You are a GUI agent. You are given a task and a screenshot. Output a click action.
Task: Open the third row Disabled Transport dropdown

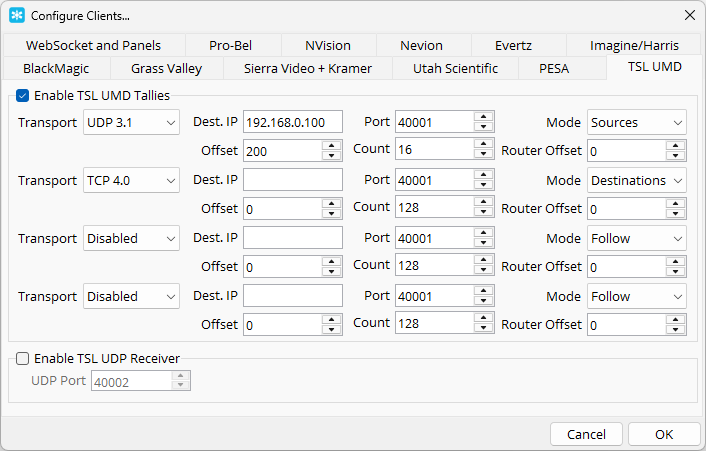(131, 238)
